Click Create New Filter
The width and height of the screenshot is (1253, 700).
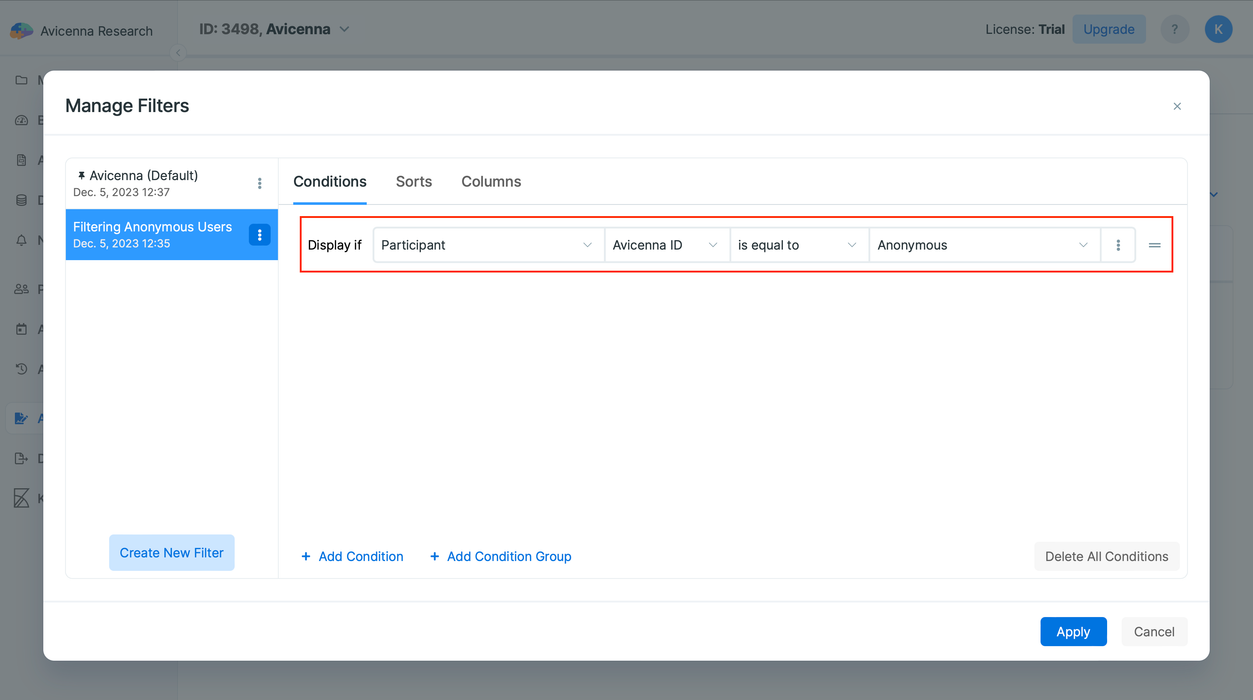[171, 552]
